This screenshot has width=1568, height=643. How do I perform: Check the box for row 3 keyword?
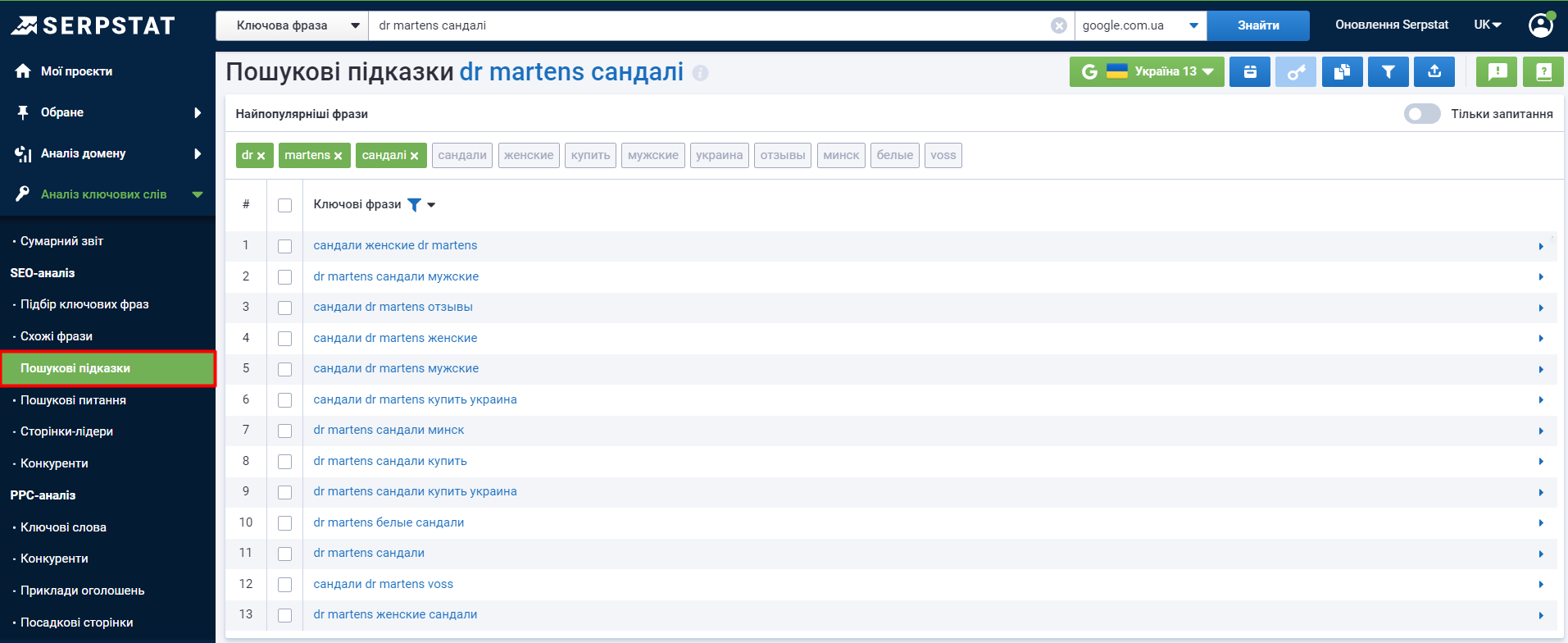point(284,308)
